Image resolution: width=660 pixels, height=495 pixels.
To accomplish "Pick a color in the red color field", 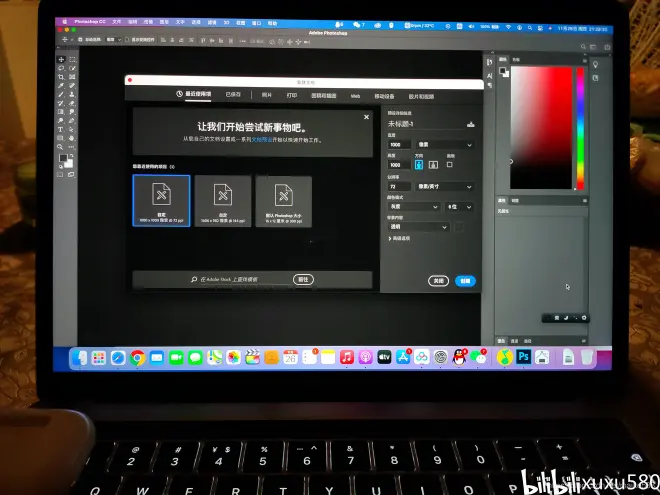I will tap(541, 128).
